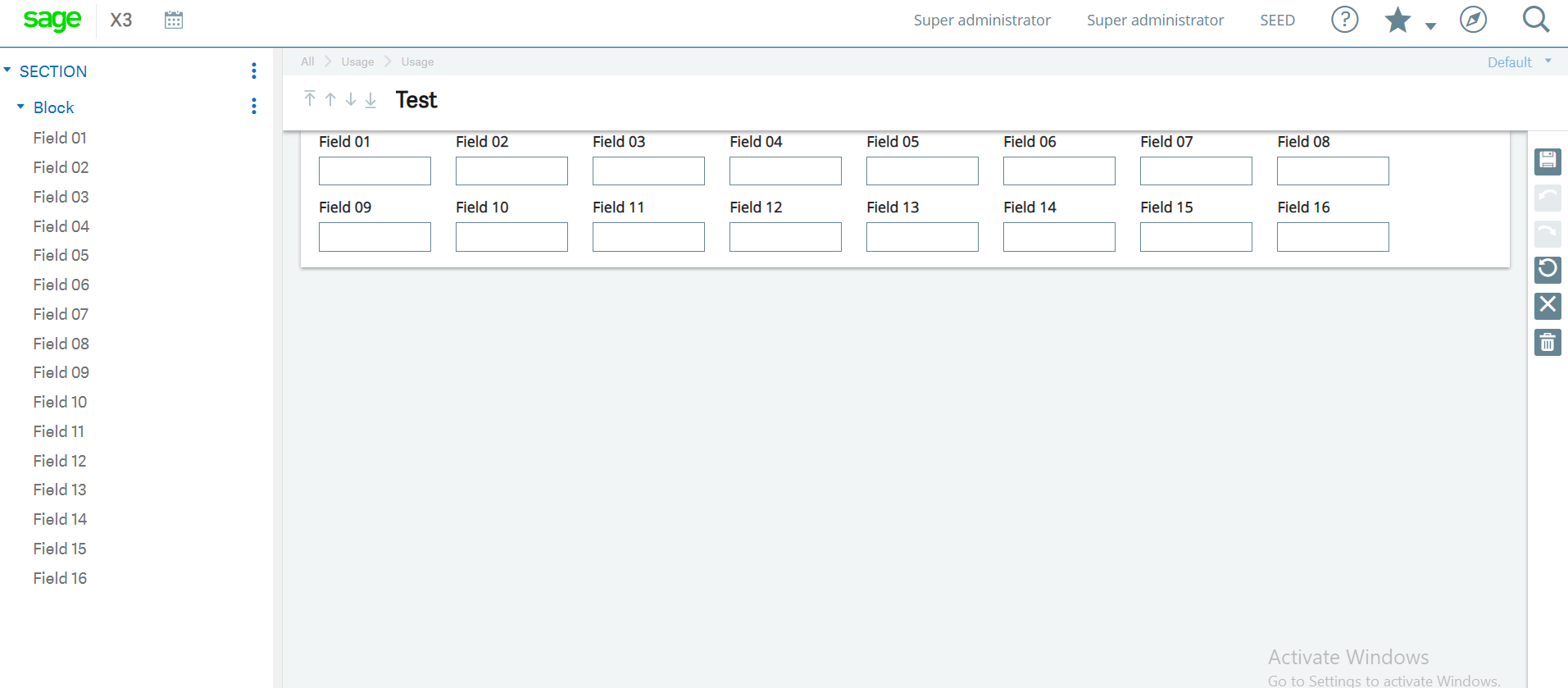Viewport: 1568px width, 688px height.
Task: Select Field 04 in sidebar tree
Action: click(61, 226)
